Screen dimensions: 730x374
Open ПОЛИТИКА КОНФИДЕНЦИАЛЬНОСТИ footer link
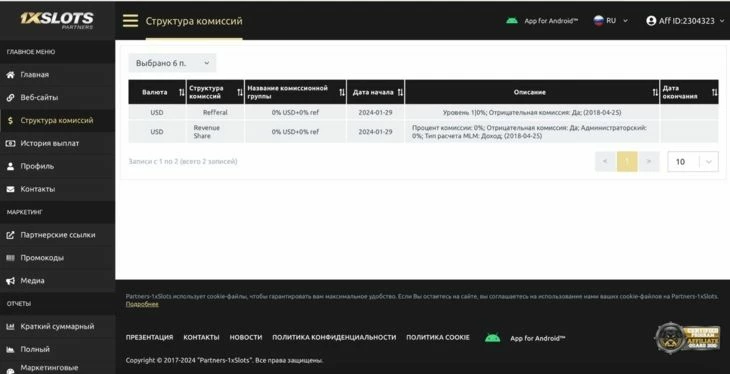334,337
